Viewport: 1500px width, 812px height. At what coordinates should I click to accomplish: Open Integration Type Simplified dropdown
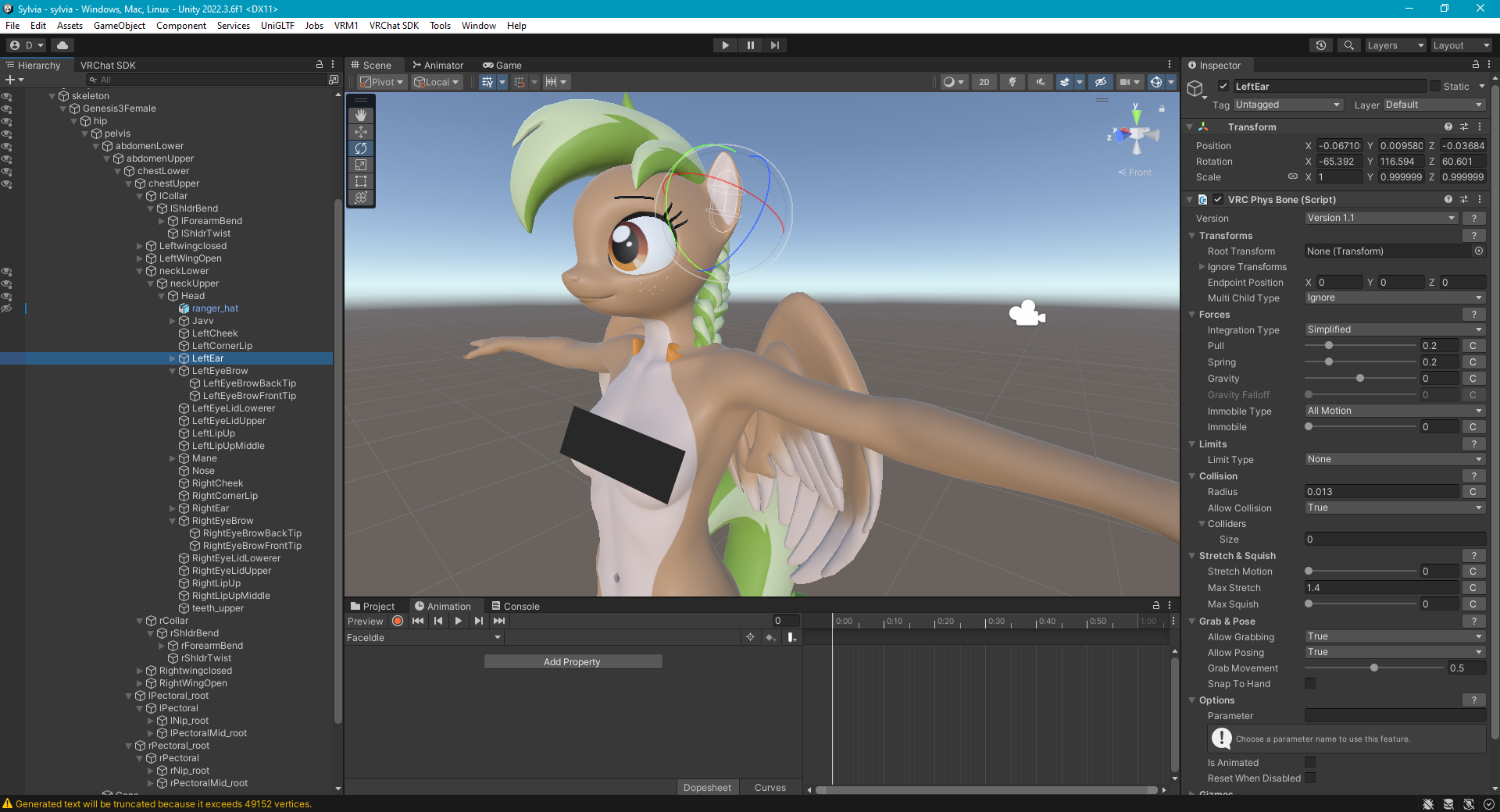(1395, 329)
